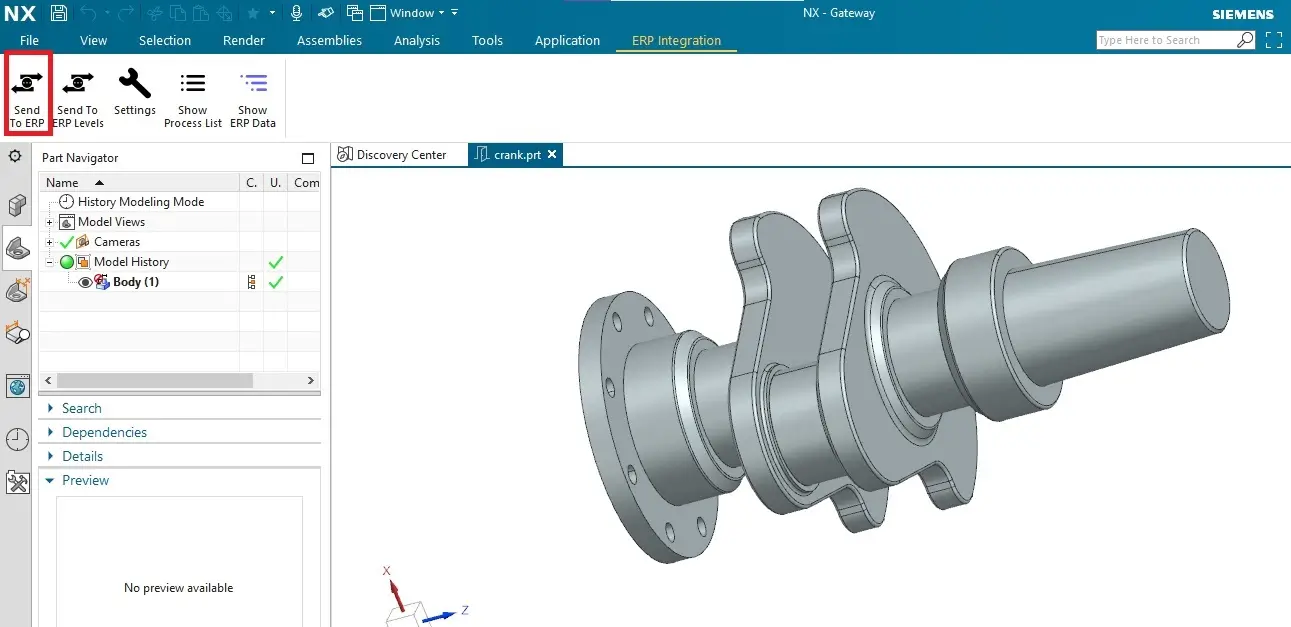The width and height of the screenshot is (1291, 627).
Task: Maximize the Part Navigator panel
Action: point(308,158)
